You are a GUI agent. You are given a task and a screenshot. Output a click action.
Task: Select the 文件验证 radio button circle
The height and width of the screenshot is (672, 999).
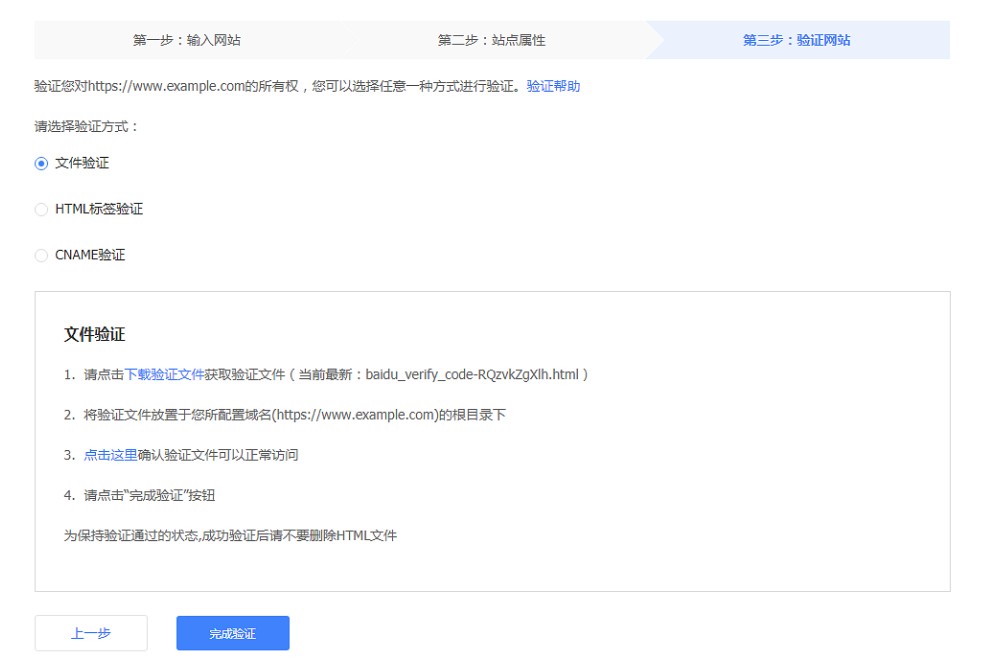(41, 164)
